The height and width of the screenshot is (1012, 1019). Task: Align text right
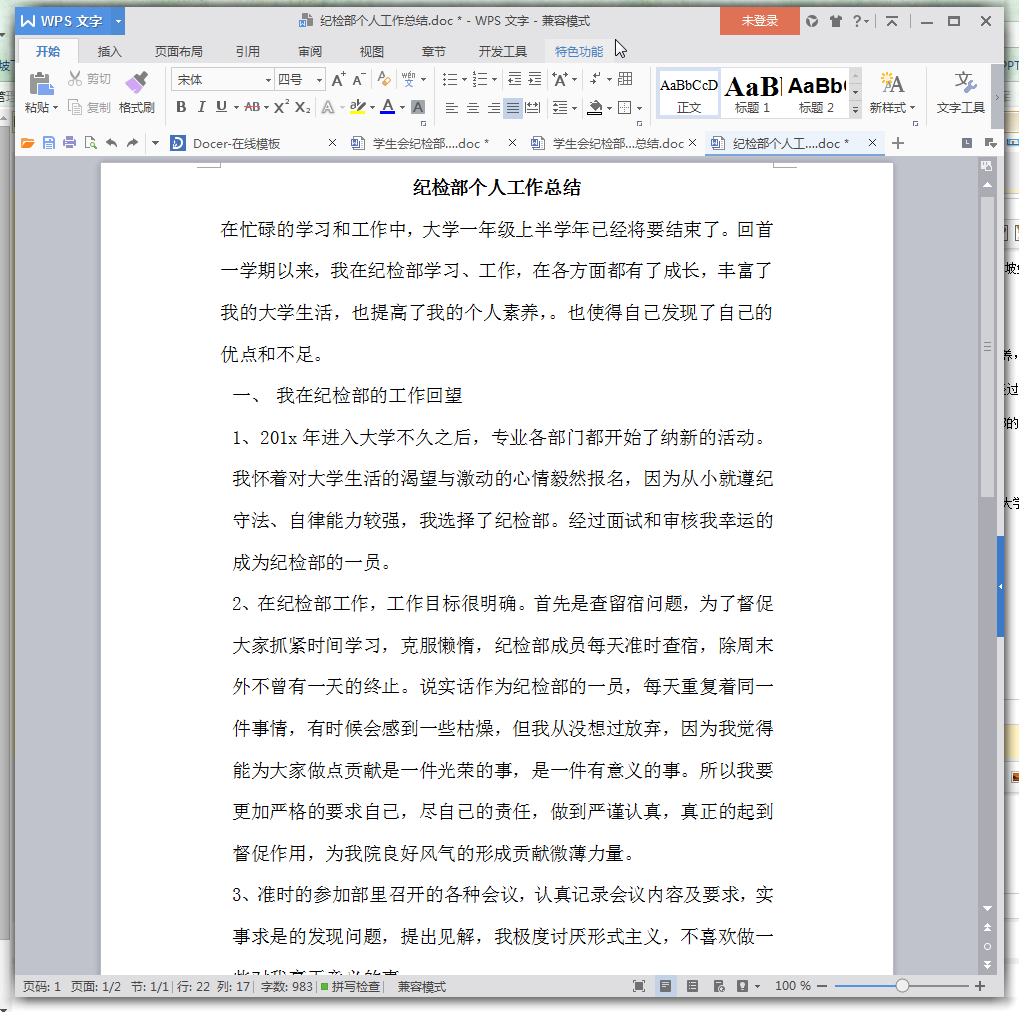pyautogui.click(x=493, y=107)
